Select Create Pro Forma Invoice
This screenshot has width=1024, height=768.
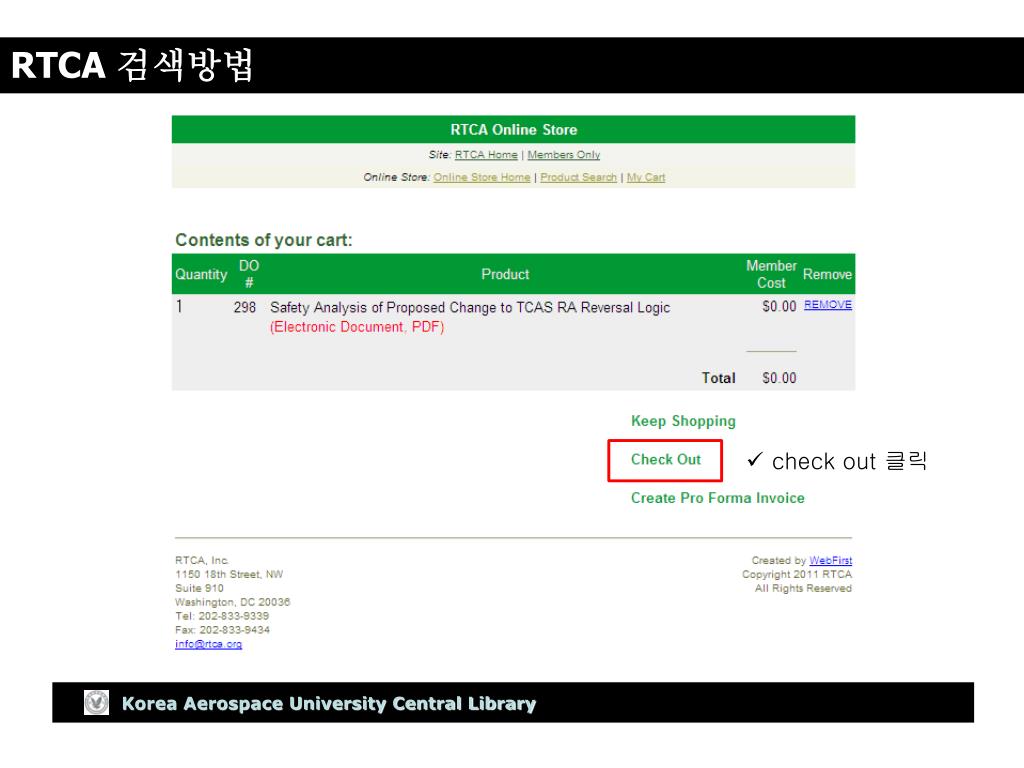pos(718,498)
